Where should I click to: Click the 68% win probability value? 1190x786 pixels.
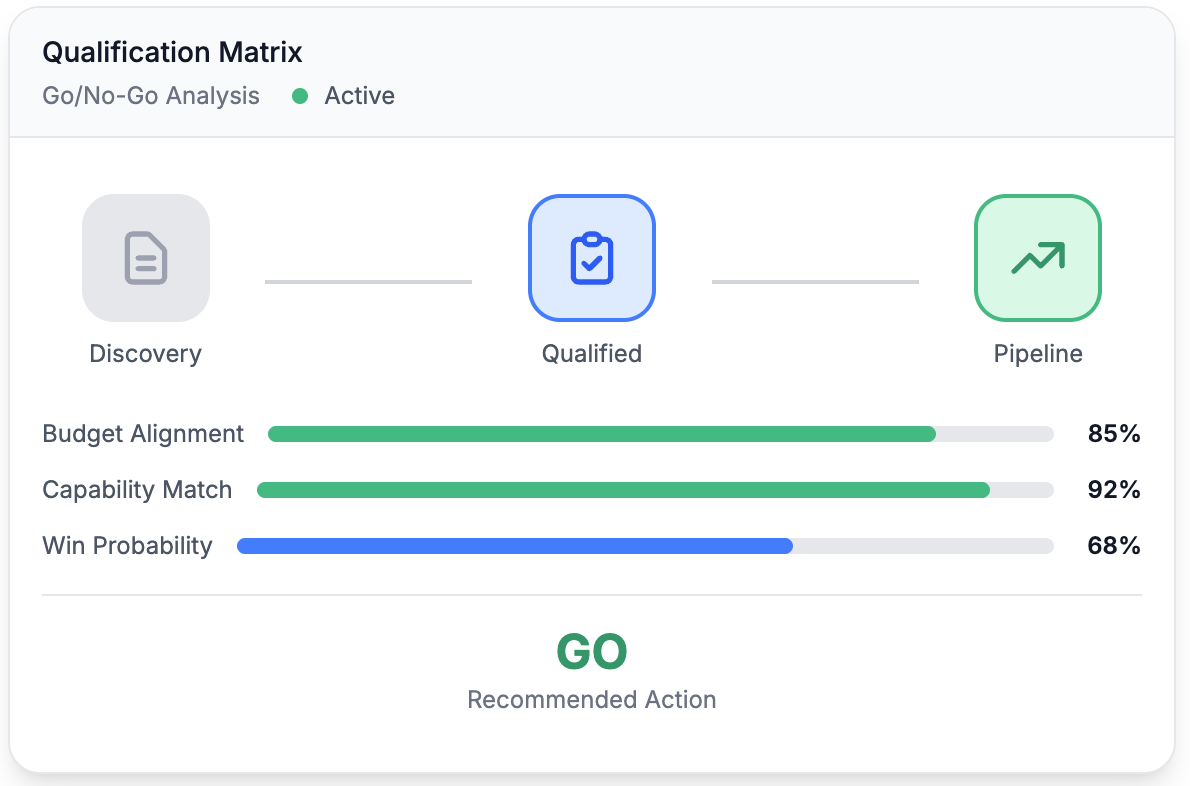tap(1113, 546)
